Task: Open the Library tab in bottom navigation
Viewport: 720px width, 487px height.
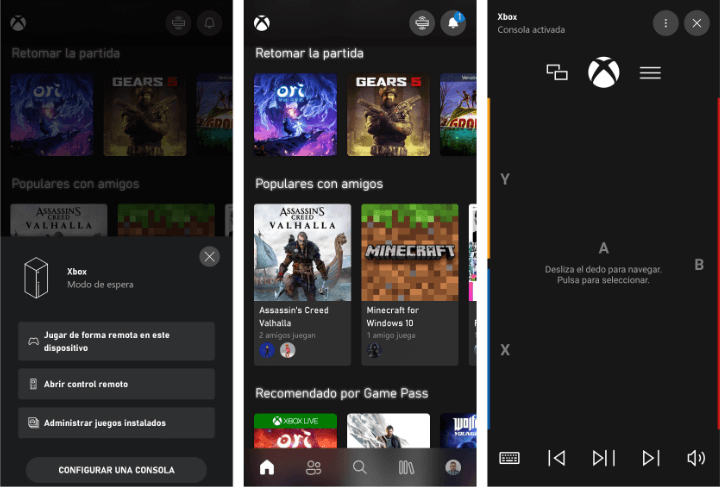Action: point(406,467)
